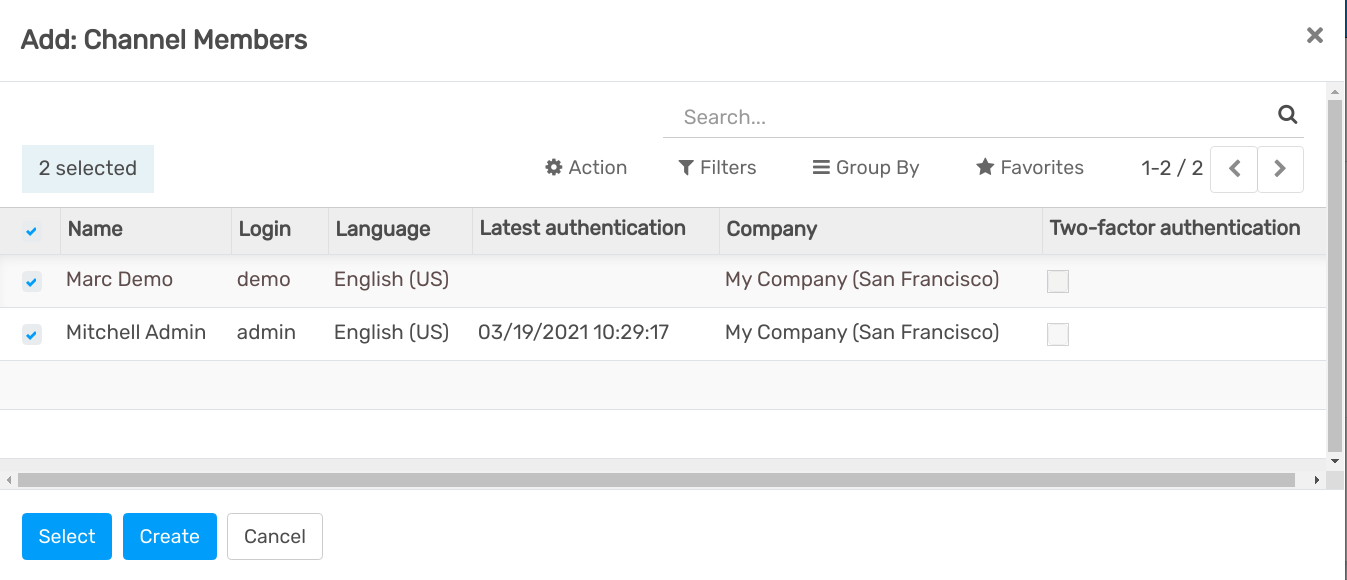Screen dimensions: 1347x580
Task: Sort by the Name column header
Action: [x=95, y=229]
